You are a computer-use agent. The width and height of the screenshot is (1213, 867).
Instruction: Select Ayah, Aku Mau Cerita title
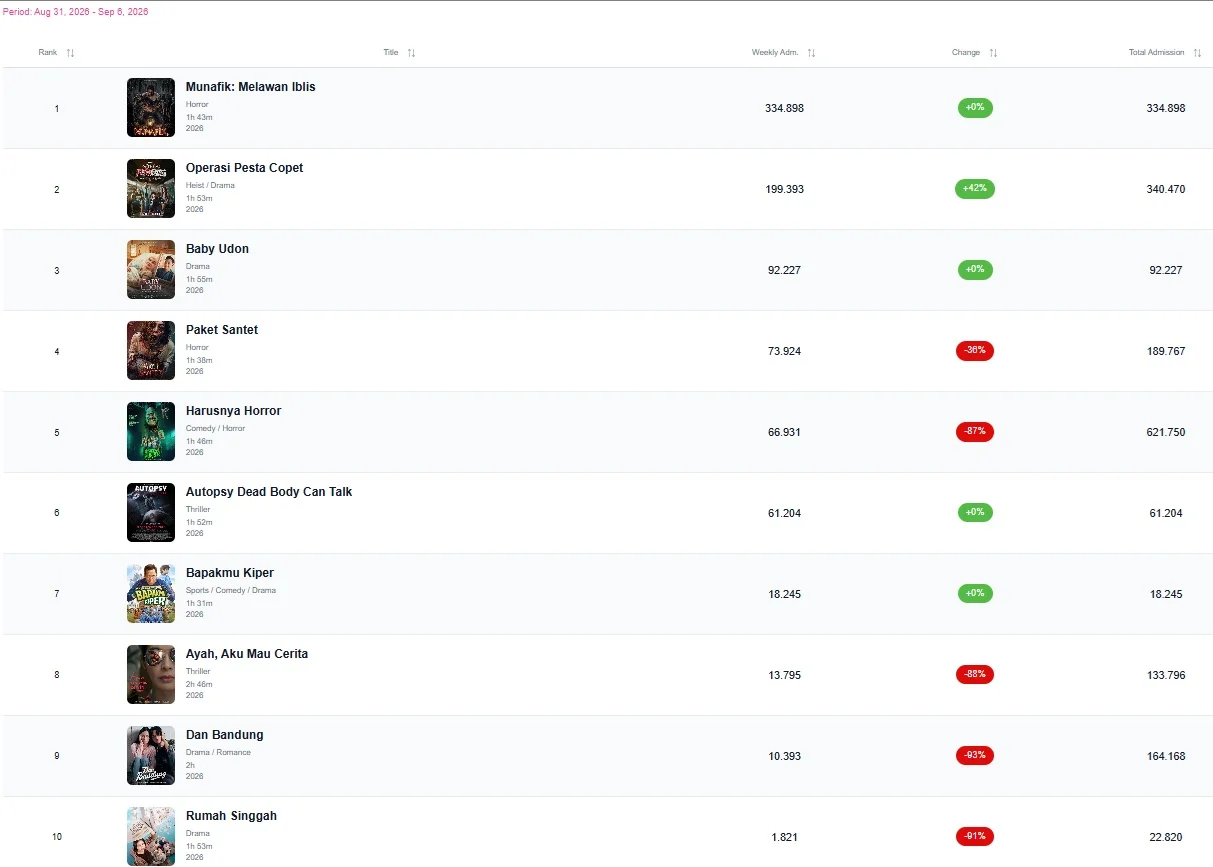click(247, 654)
